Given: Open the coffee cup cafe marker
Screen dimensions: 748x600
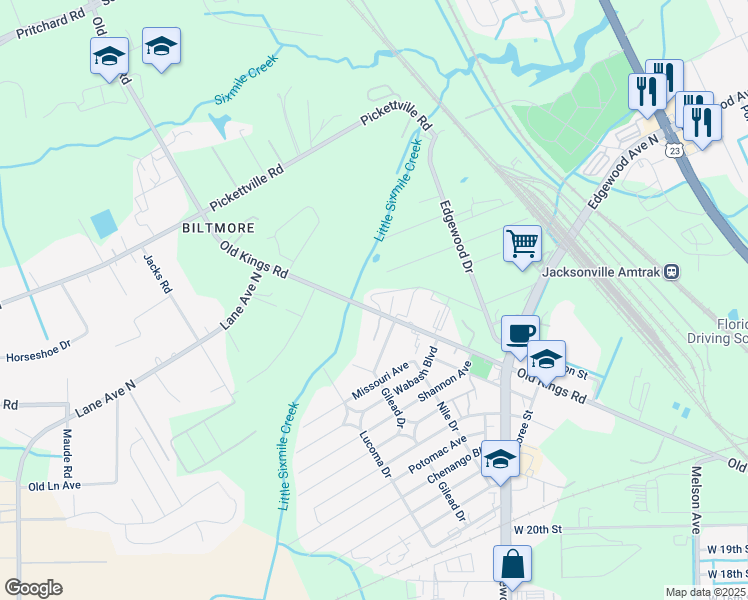Looking at the screenshot, I should (x=520, y=335).
